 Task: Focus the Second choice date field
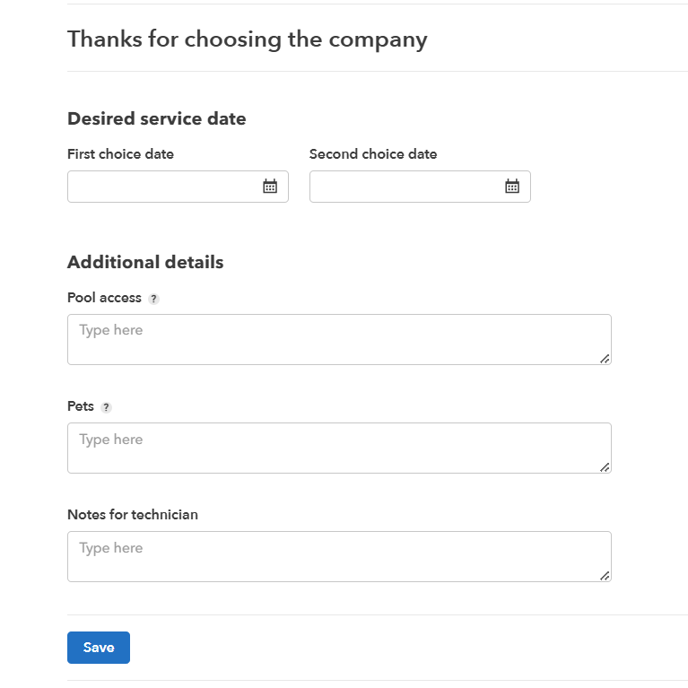tap(402, 187)
